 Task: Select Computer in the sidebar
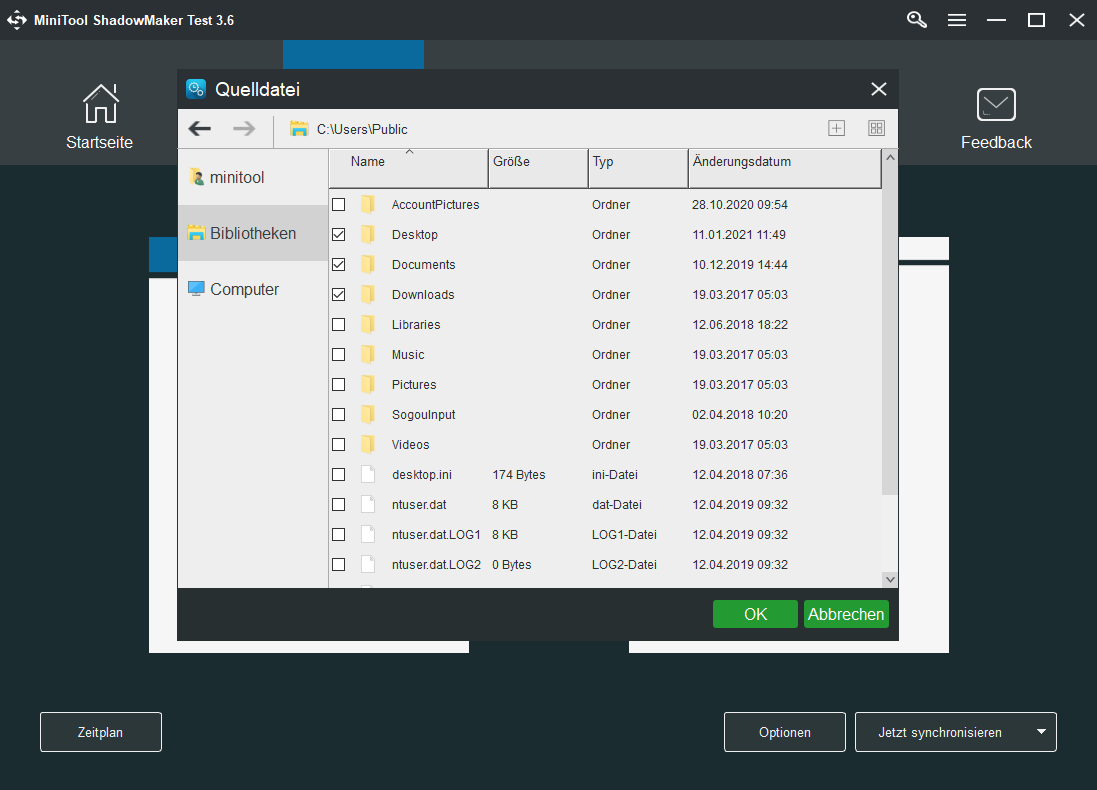click(243, 289)
